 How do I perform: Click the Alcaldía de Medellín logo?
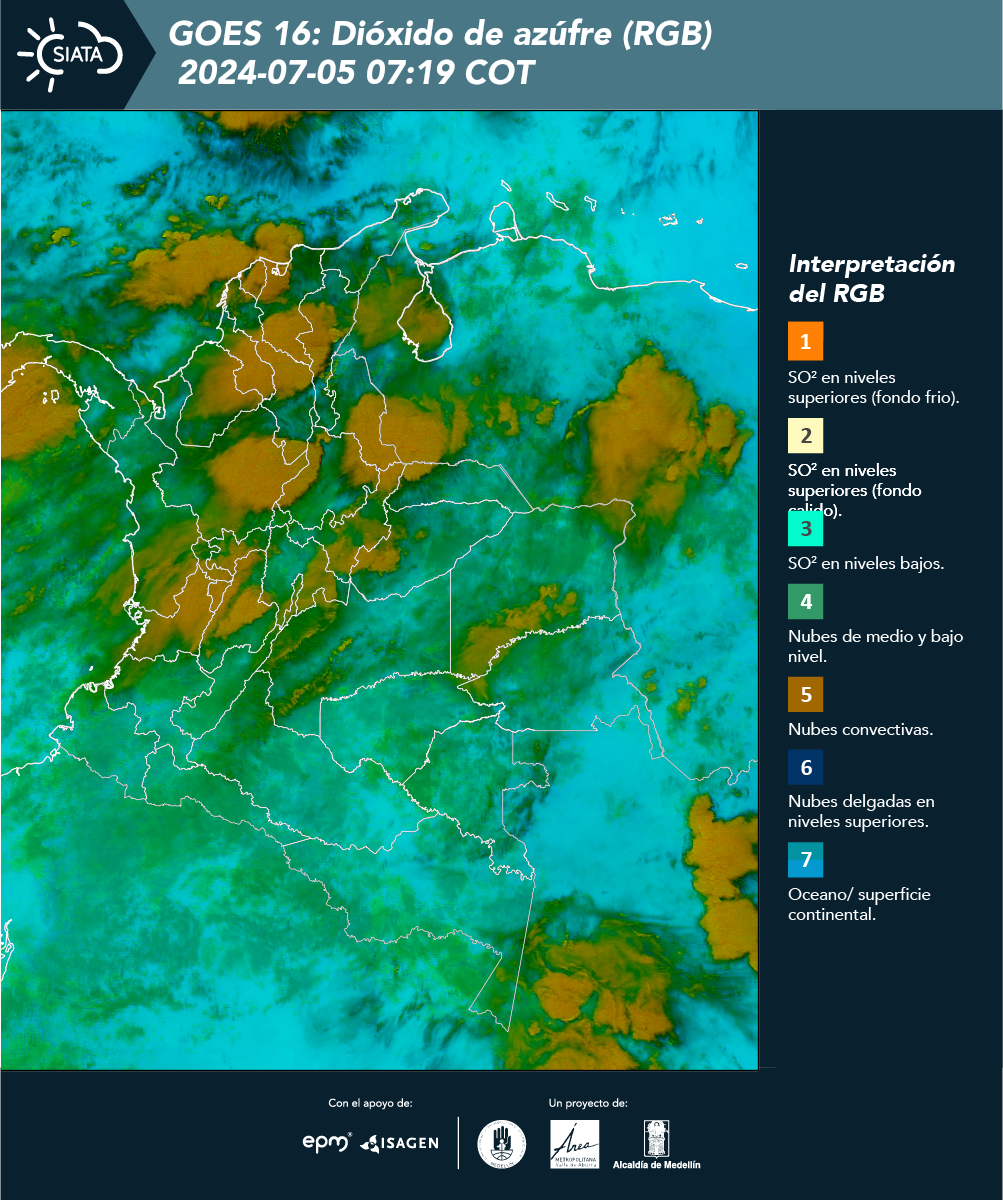coord(657,1144)
